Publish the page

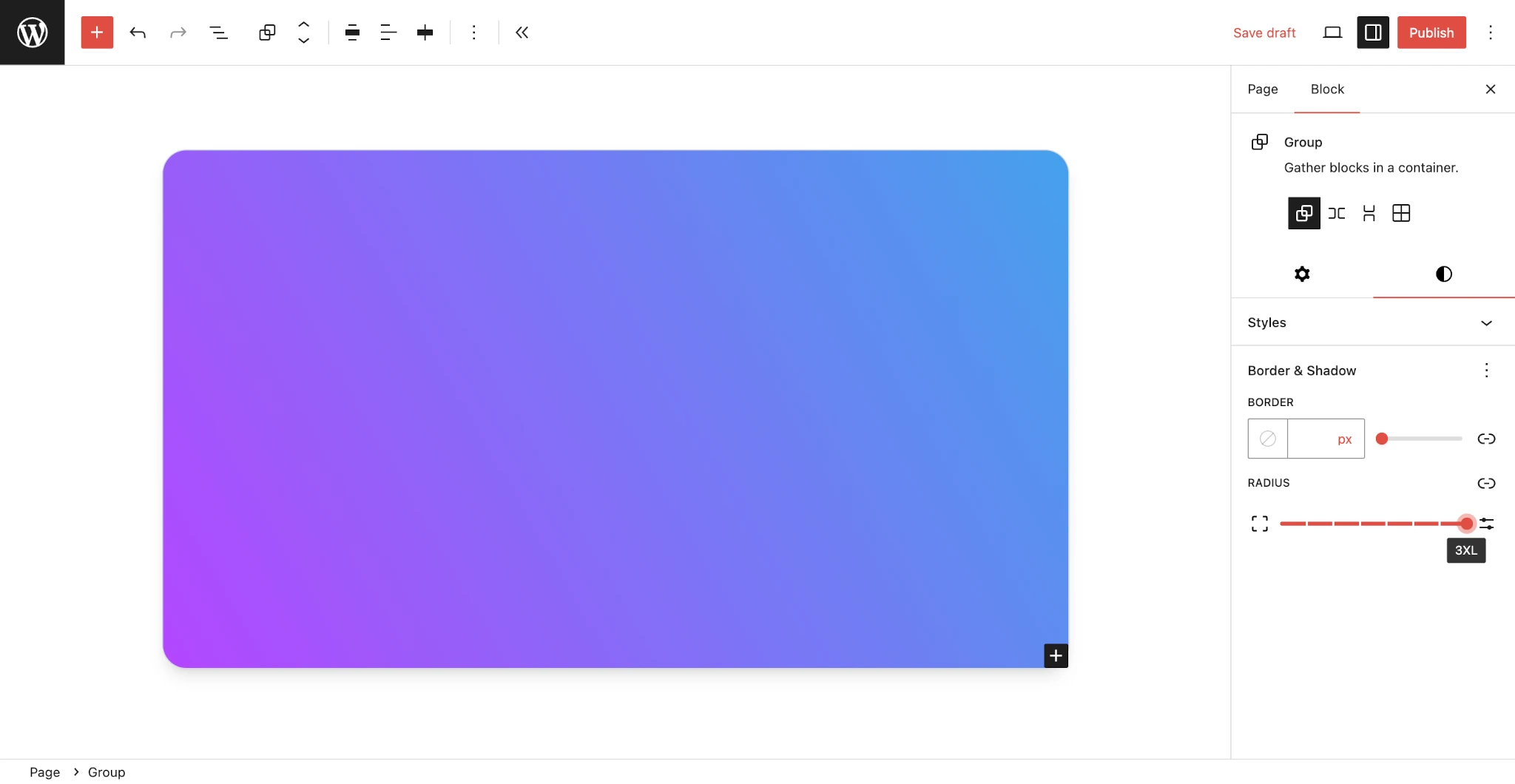point(1431,33)
